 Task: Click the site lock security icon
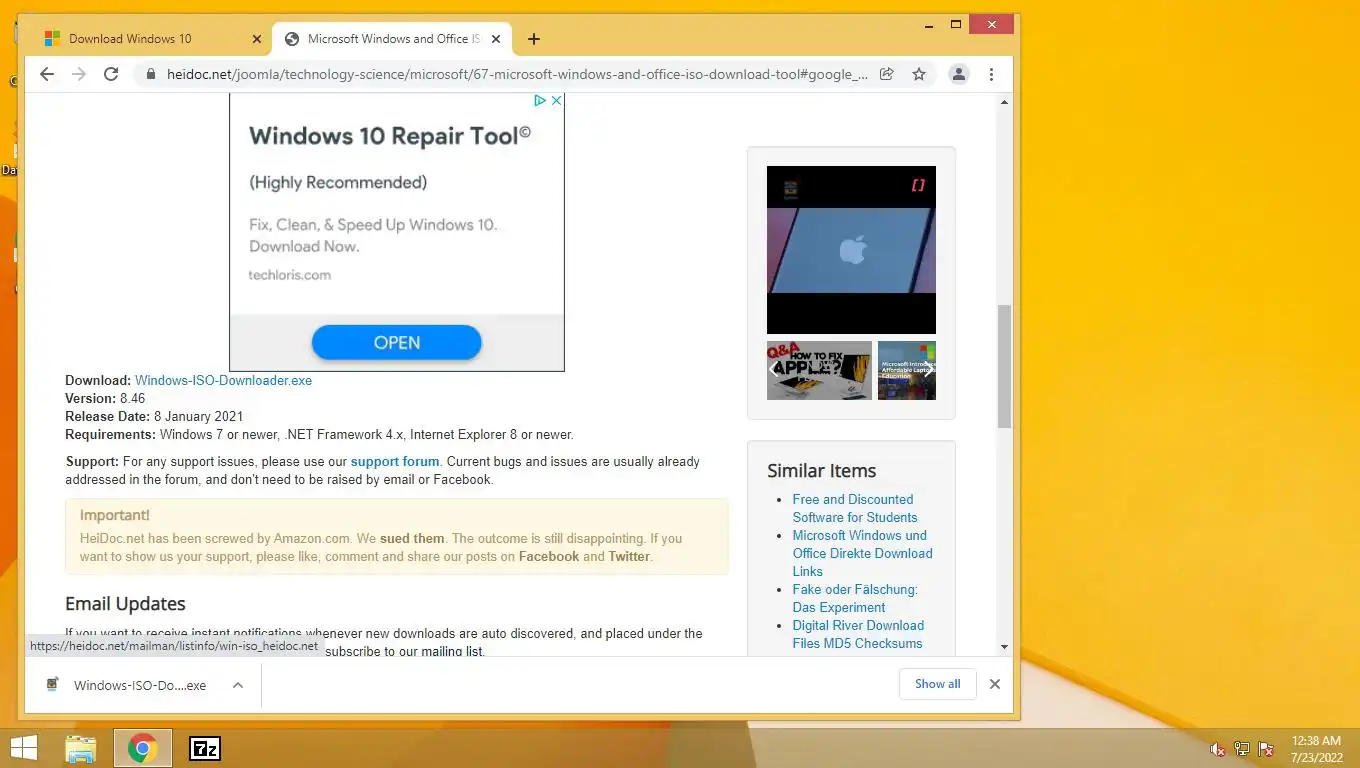pos(151,74)
